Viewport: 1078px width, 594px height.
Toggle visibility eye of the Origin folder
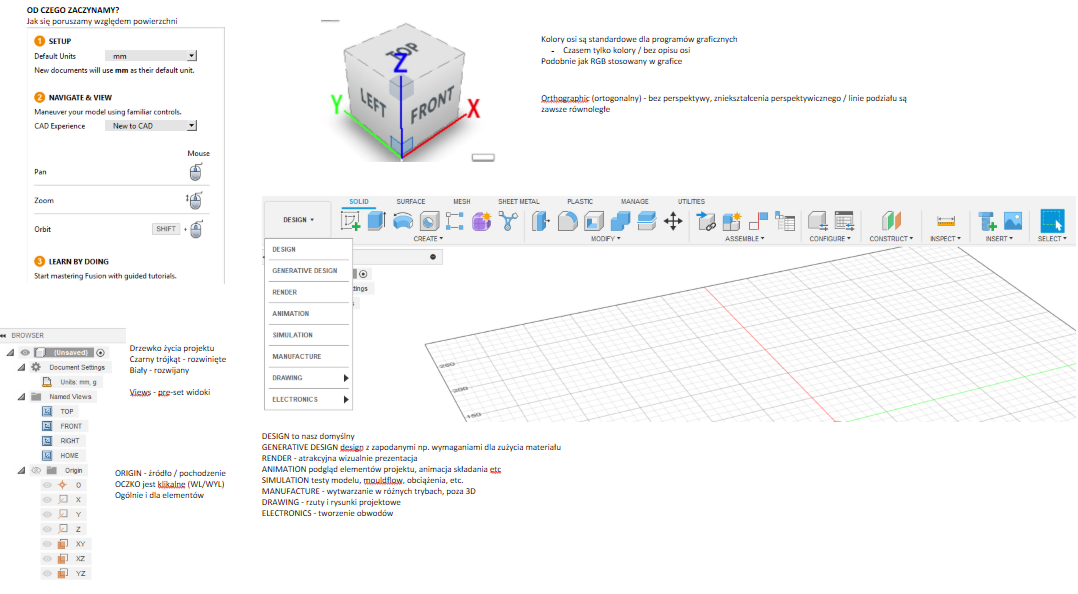[x=36, y=470]
